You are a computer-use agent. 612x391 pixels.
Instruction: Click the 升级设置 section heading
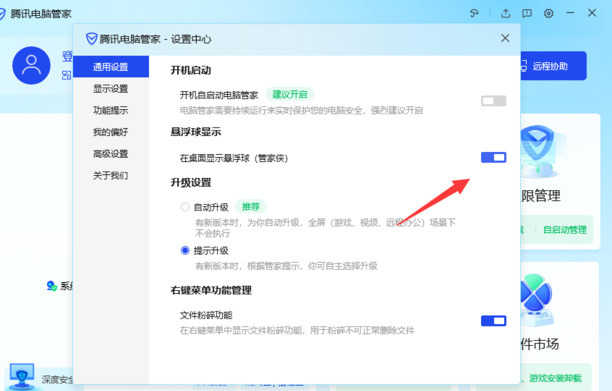[x=191, y=183]
